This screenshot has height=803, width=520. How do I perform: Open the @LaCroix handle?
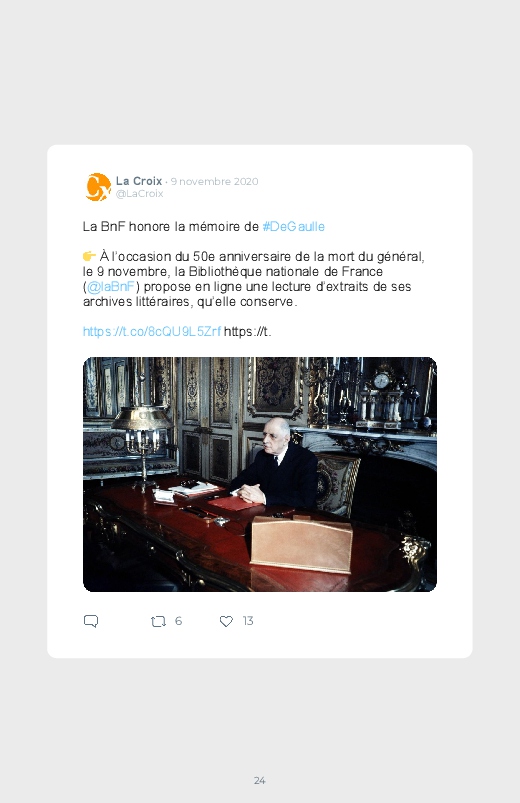(139, 194)
